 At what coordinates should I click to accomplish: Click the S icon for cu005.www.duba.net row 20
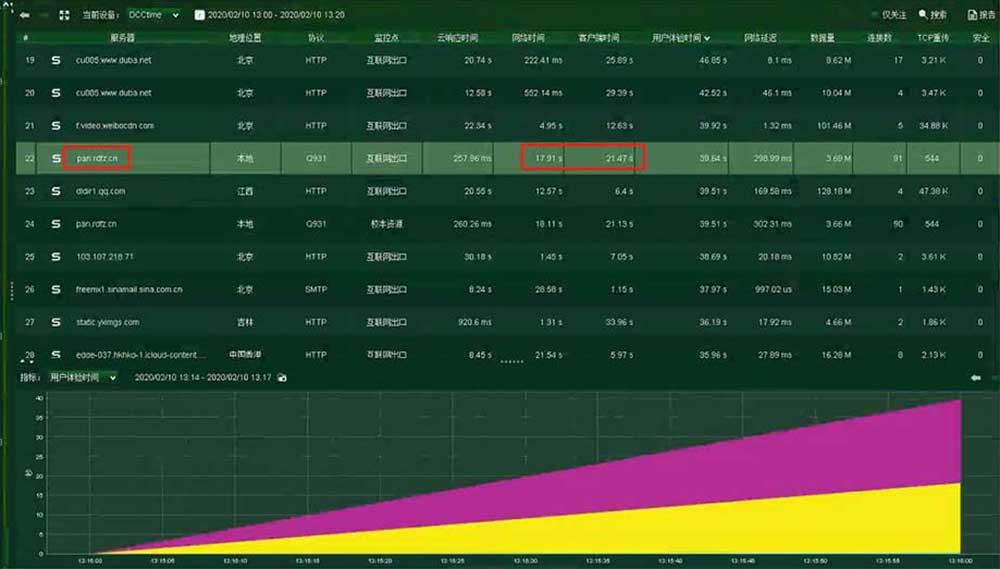[x=56, y=93]
